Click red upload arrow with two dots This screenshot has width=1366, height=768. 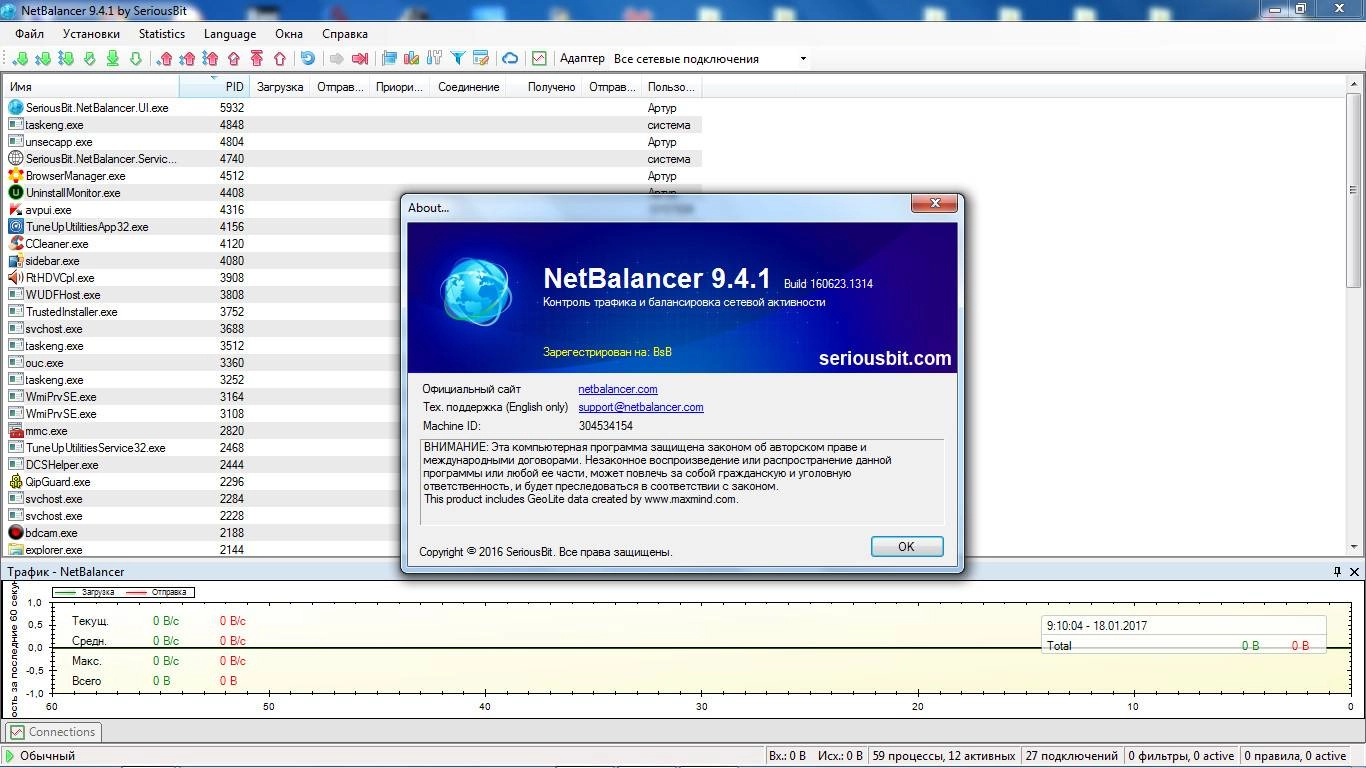click(187, 58)
